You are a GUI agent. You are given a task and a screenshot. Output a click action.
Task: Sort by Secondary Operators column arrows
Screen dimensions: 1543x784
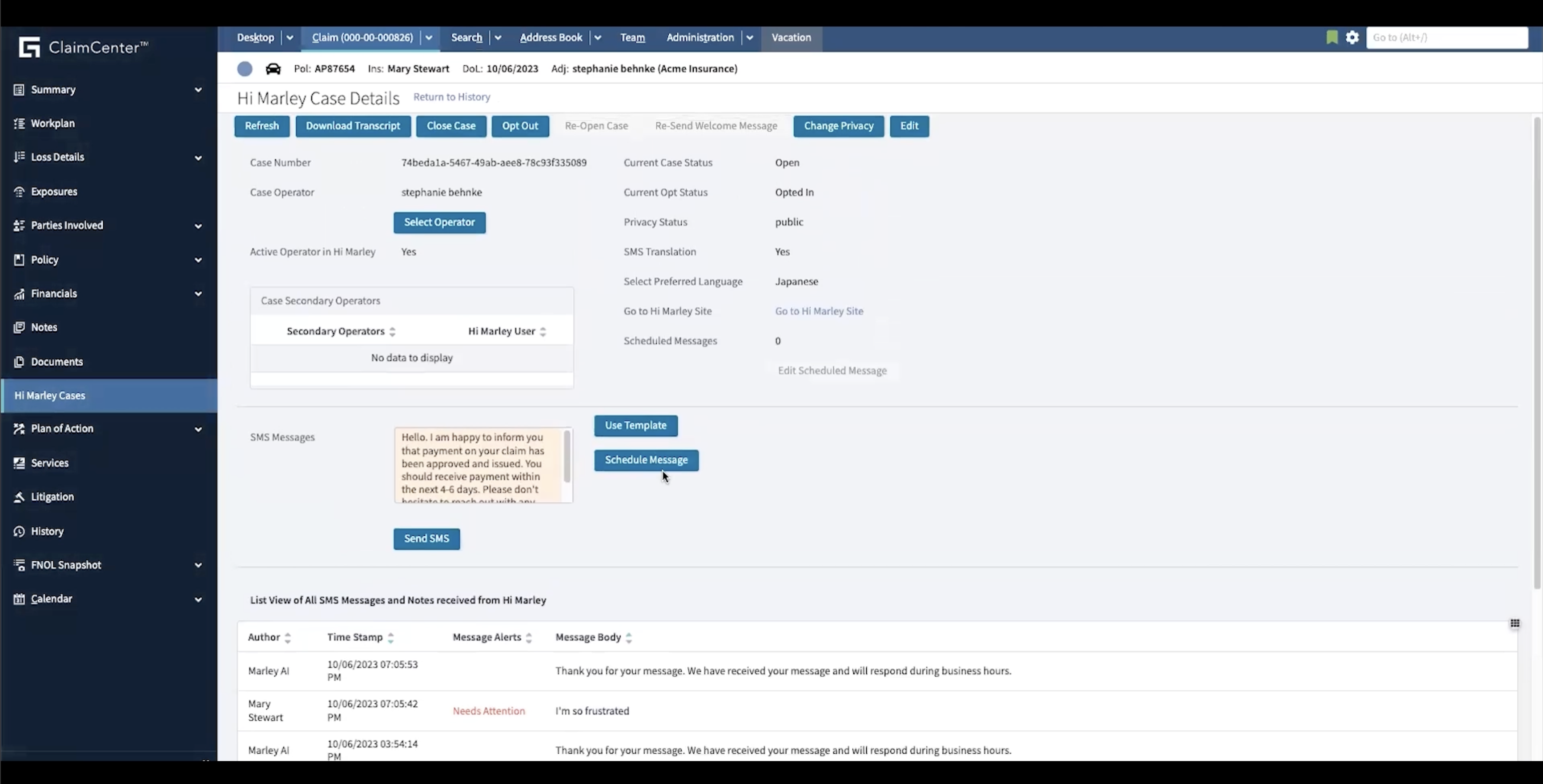pyautogui.click(x=392, y=332)
